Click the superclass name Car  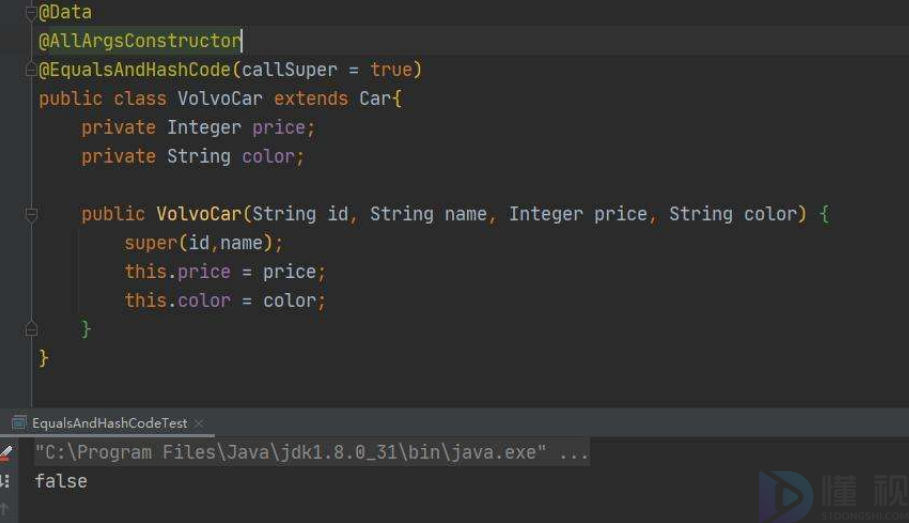[374, 99]
